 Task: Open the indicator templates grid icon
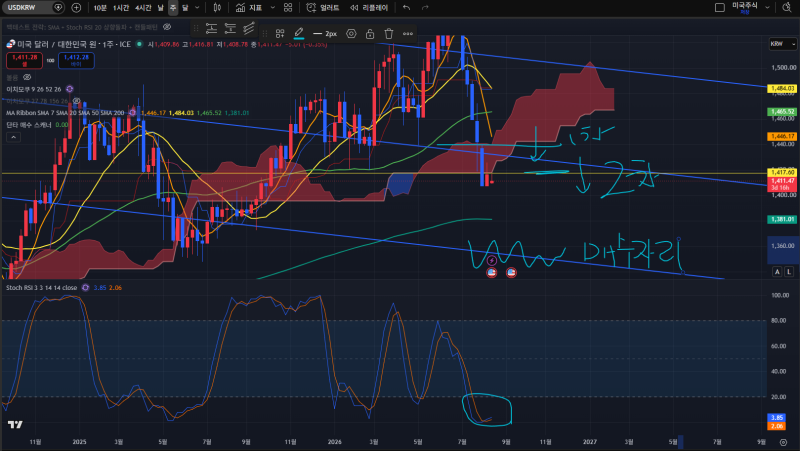coord(288,8)
